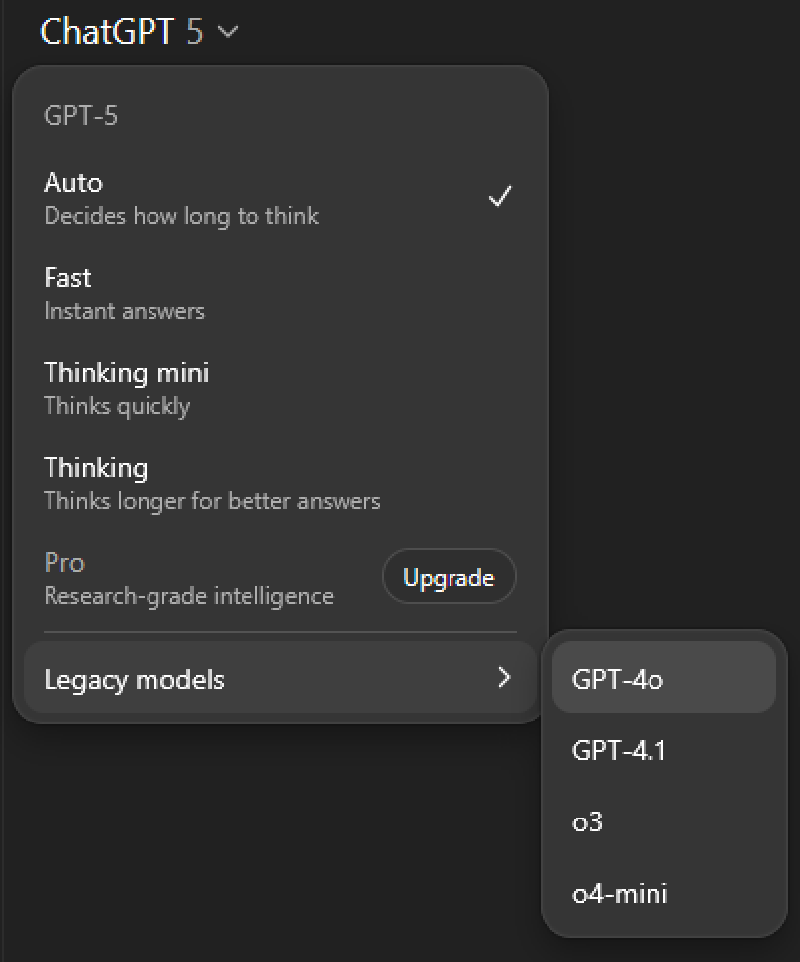Click 'Thinks longer for better answers' text
Screen dimensions: 800x962
coord(212,501)
